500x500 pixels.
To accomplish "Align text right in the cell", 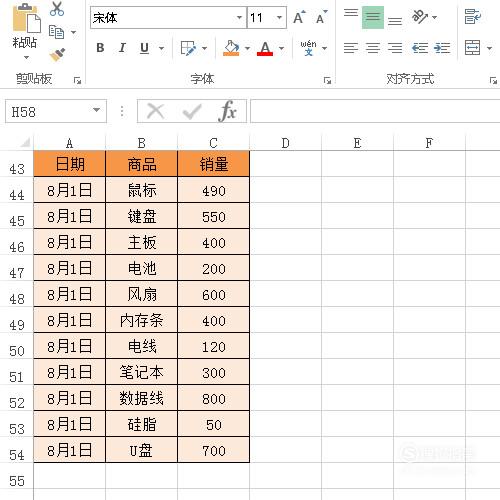I will tap(395, 48).
